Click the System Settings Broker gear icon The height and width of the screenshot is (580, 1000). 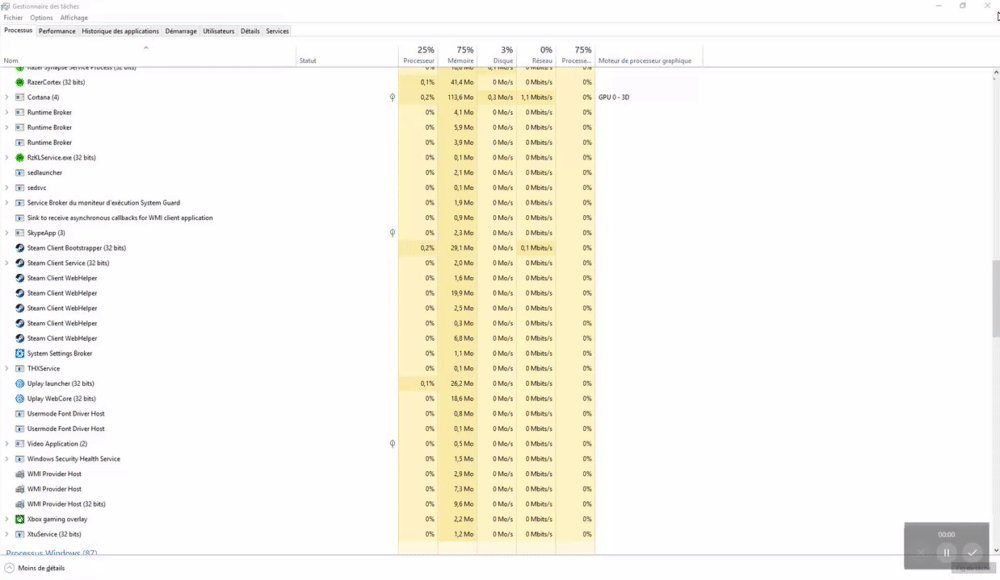20,353
